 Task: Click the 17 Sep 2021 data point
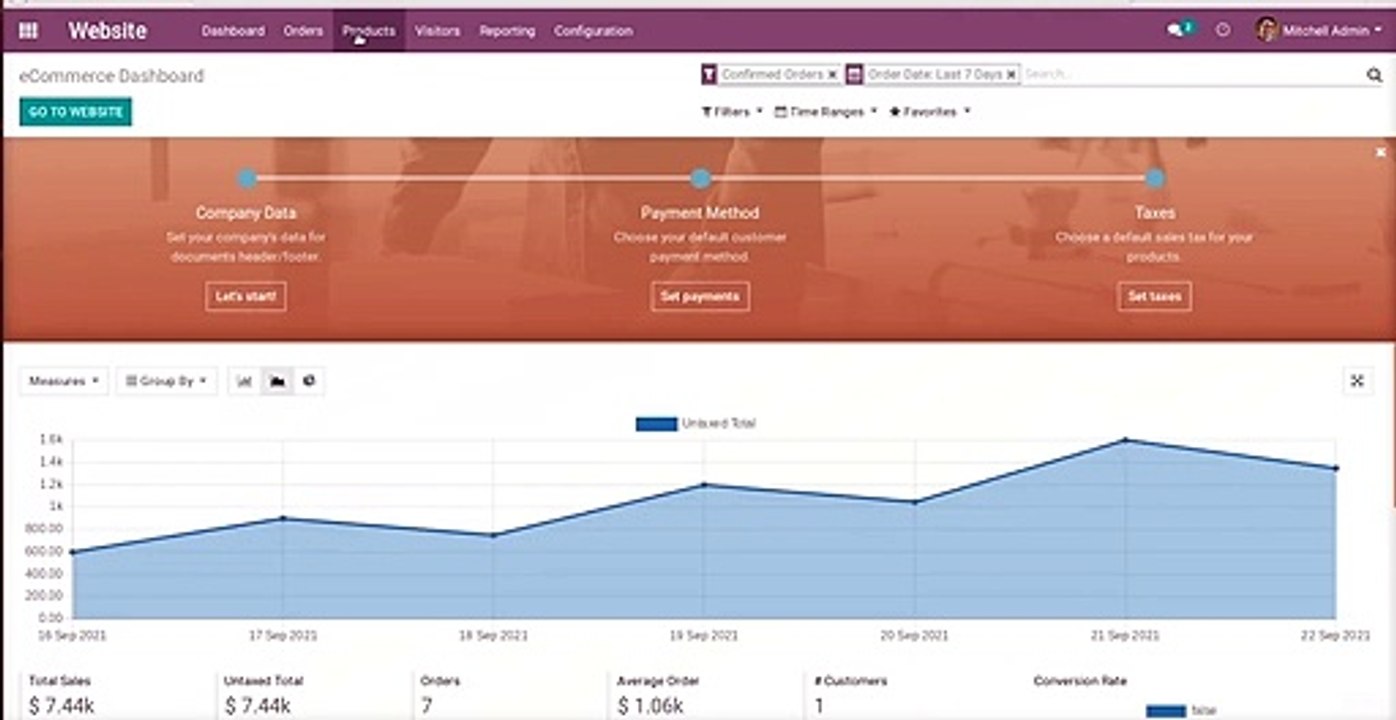tap(283, 518)
